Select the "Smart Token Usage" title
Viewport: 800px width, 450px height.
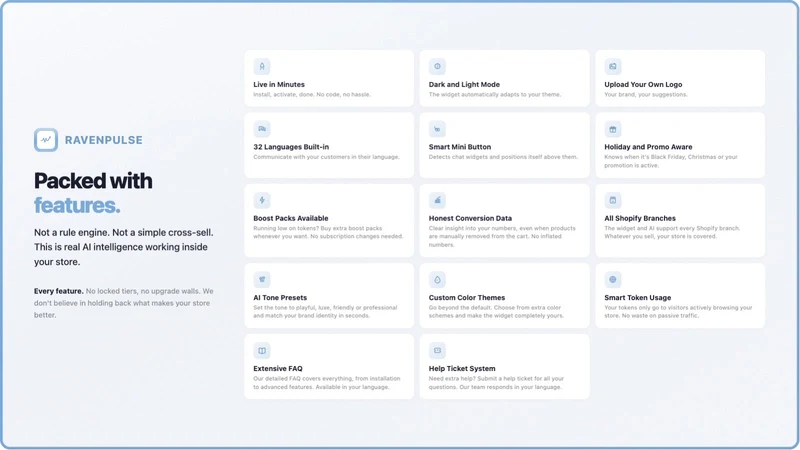coord(638,297)
